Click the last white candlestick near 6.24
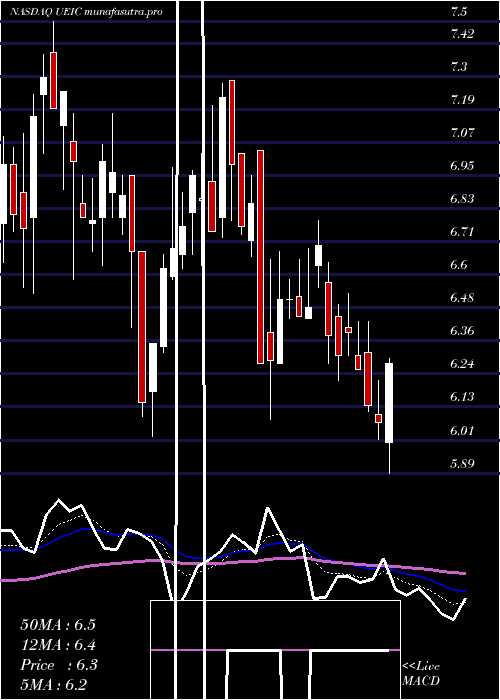 coord(389,403)
